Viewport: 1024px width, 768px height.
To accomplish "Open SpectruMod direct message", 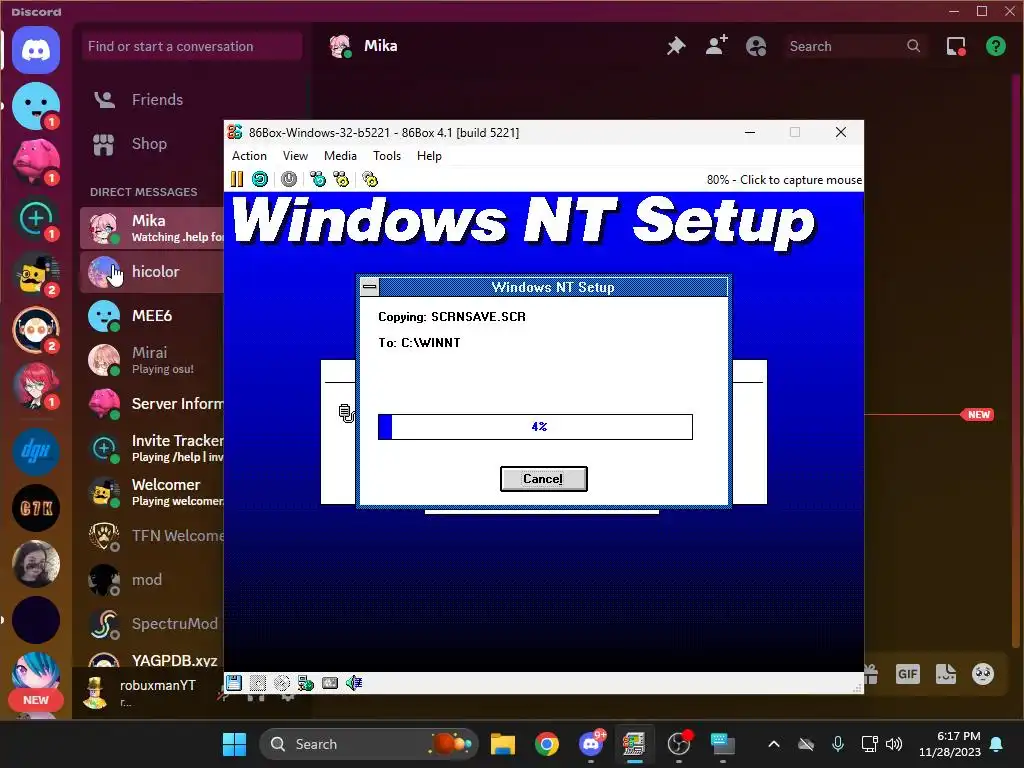I will tap(152, 624).
